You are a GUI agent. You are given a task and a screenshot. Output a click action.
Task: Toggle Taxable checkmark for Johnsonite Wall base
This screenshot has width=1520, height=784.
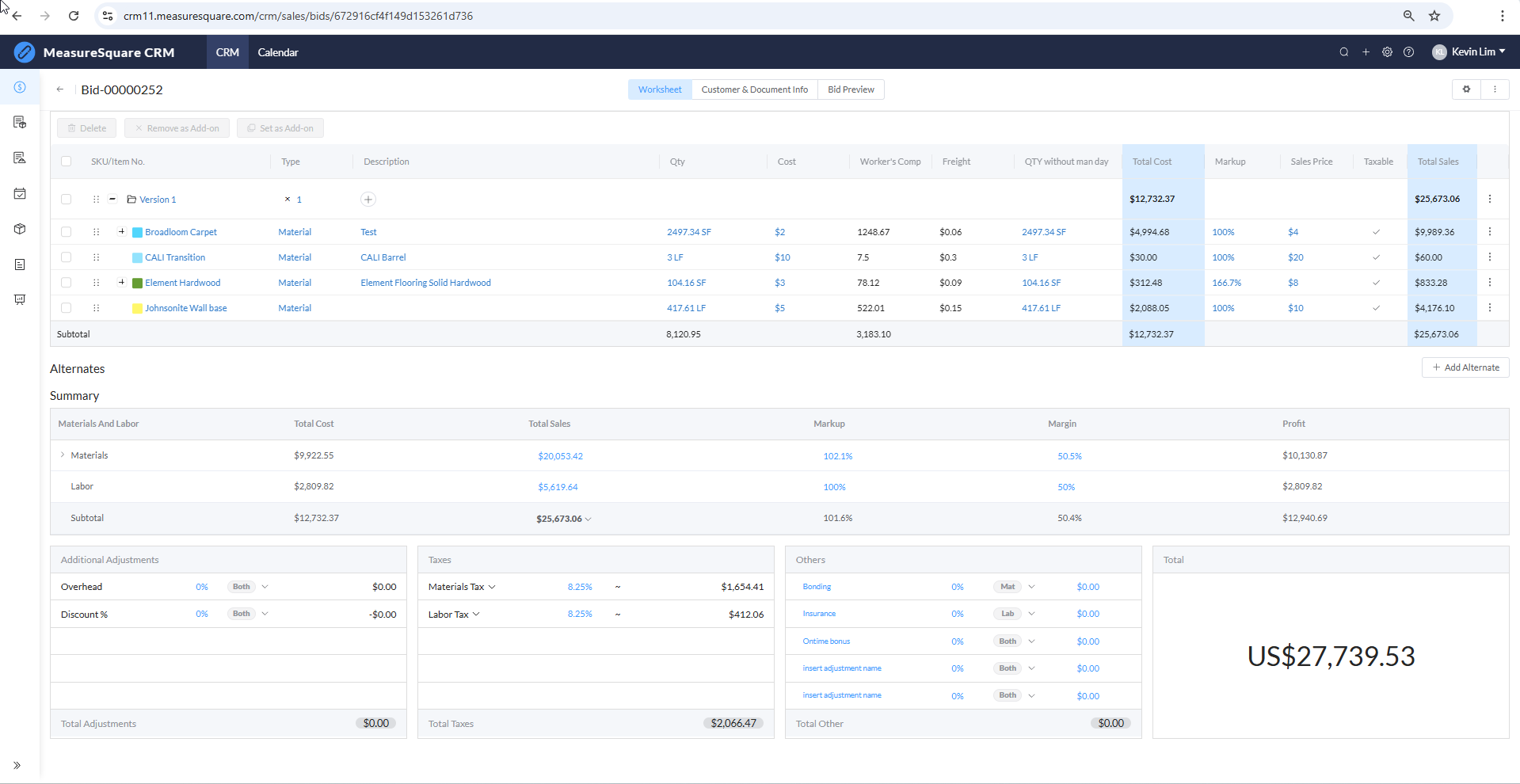pyautogui.click(x=1376, y=308)
